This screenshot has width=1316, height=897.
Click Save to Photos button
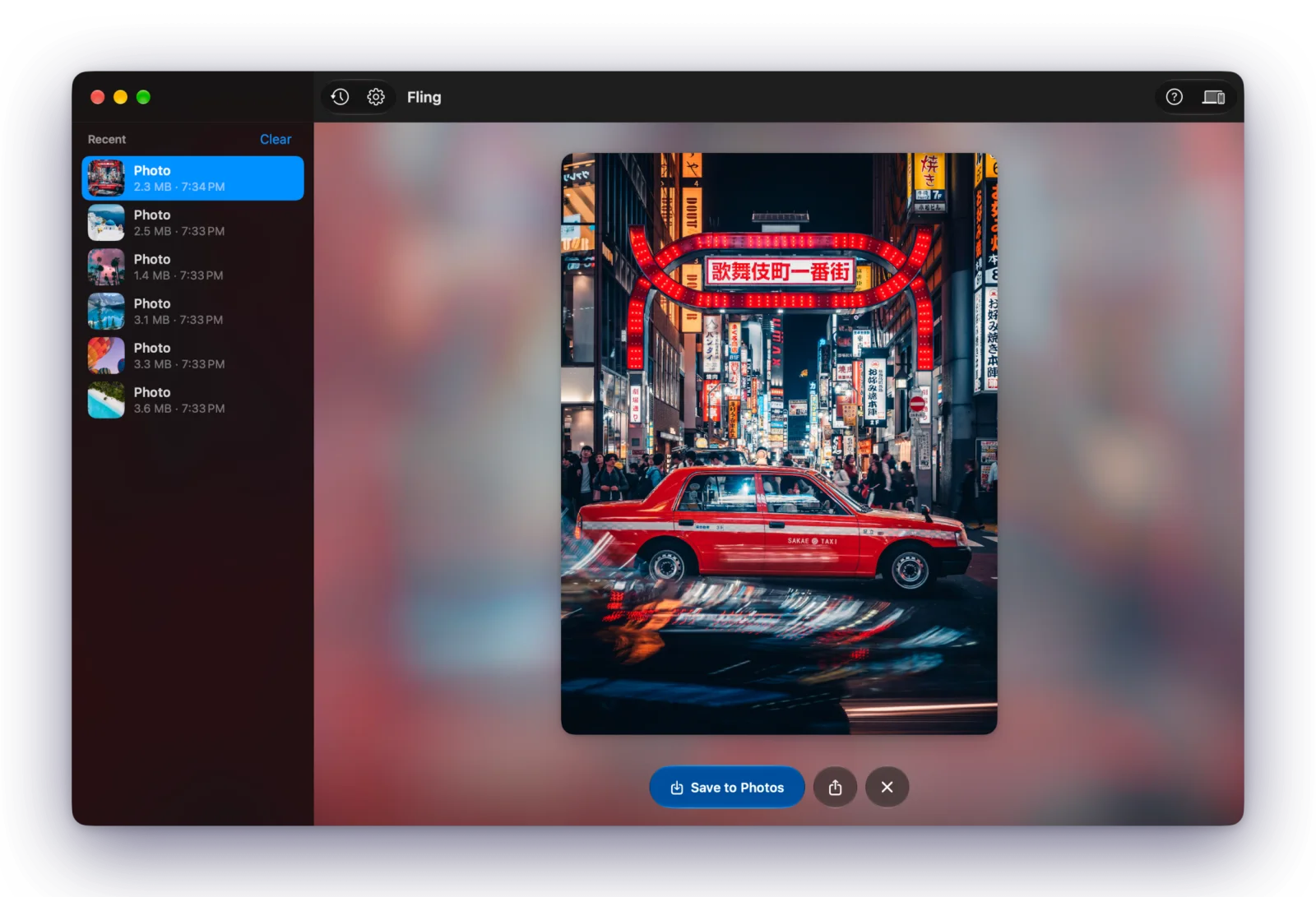[x=727, y=787]
